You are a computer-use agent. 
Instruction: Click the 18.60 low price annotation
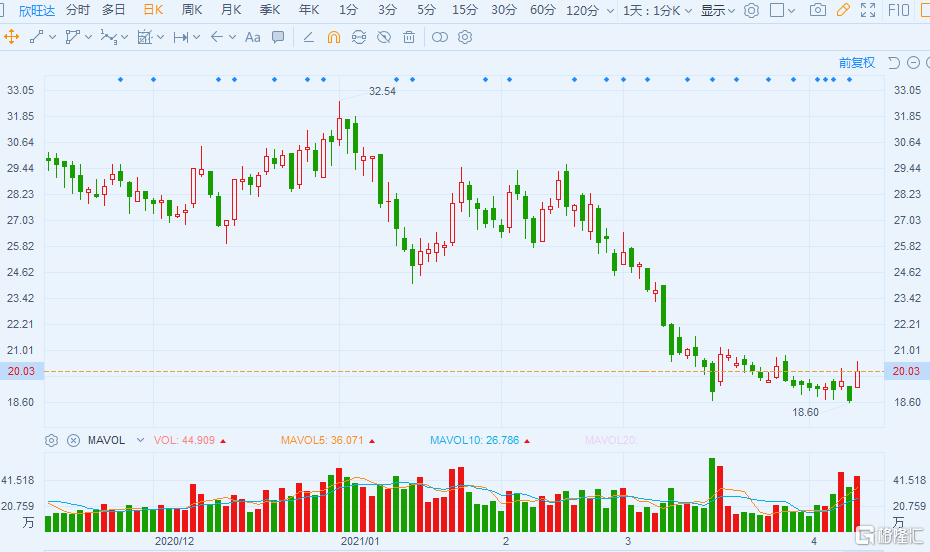click(x=805, y=412)
